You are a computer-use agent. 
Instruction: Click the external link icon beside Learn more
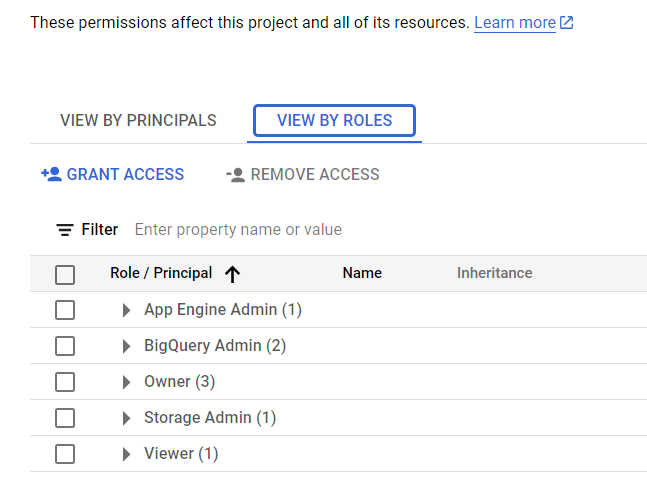pyautogui.click(x=567, y=22)
